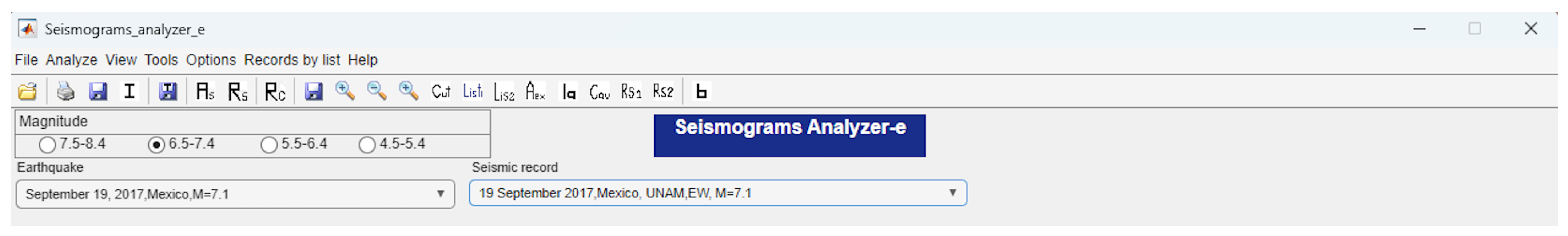Open the Records by list menu
This screenshot has width=1568, height=236.
[x=292, y=60]
